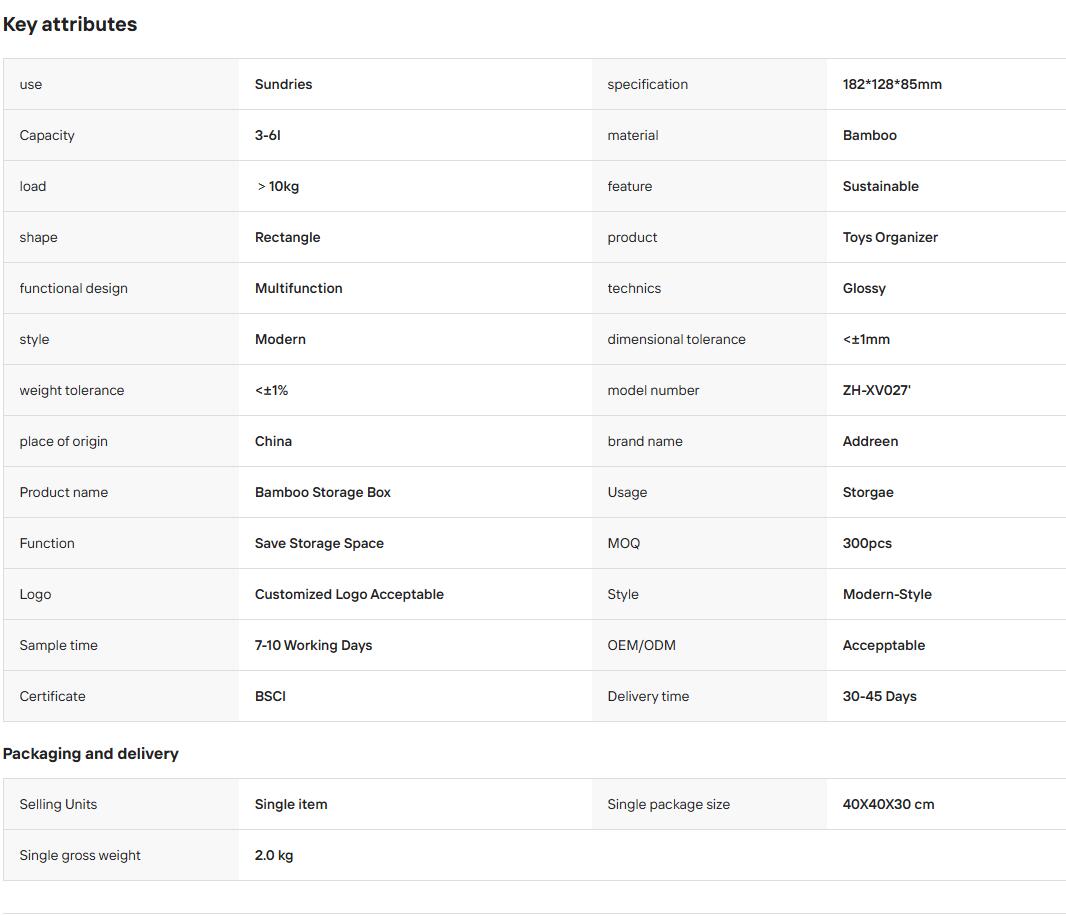Click the model number ZH-XV027' text
Screen dimensions: 1066x916
876,390
